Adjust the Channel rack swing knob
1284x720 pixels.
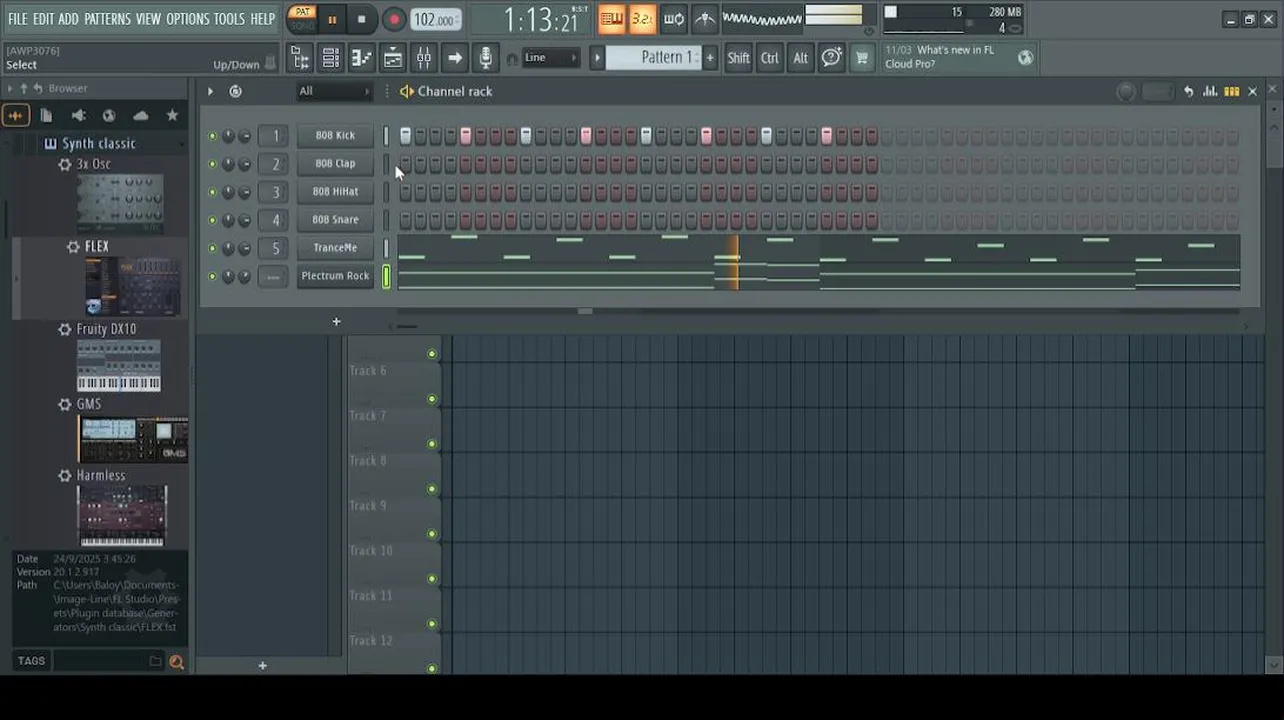(1126, 91)
